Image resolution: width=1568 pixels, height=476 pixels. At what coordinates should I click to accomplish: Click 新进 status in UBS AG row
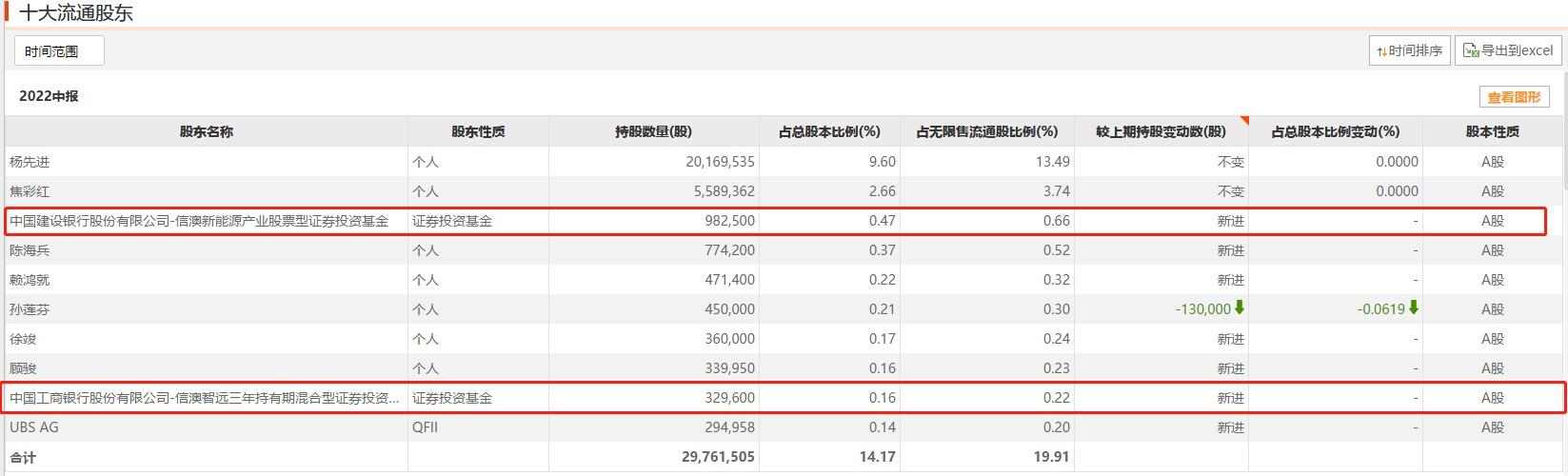click(1231, 427)
